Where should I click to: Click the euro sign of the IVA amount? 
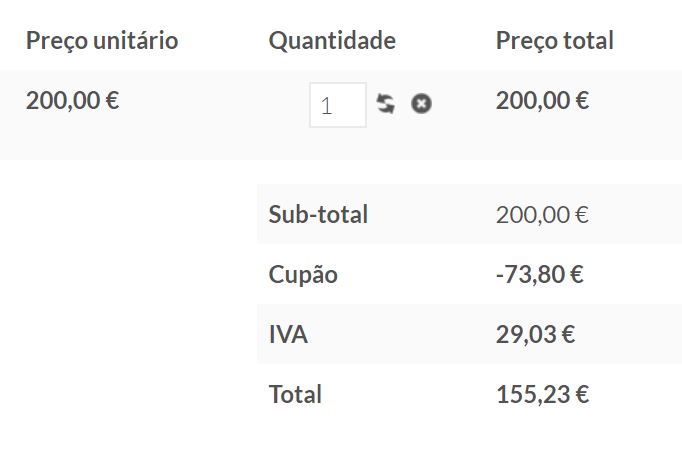pos(568,335)
